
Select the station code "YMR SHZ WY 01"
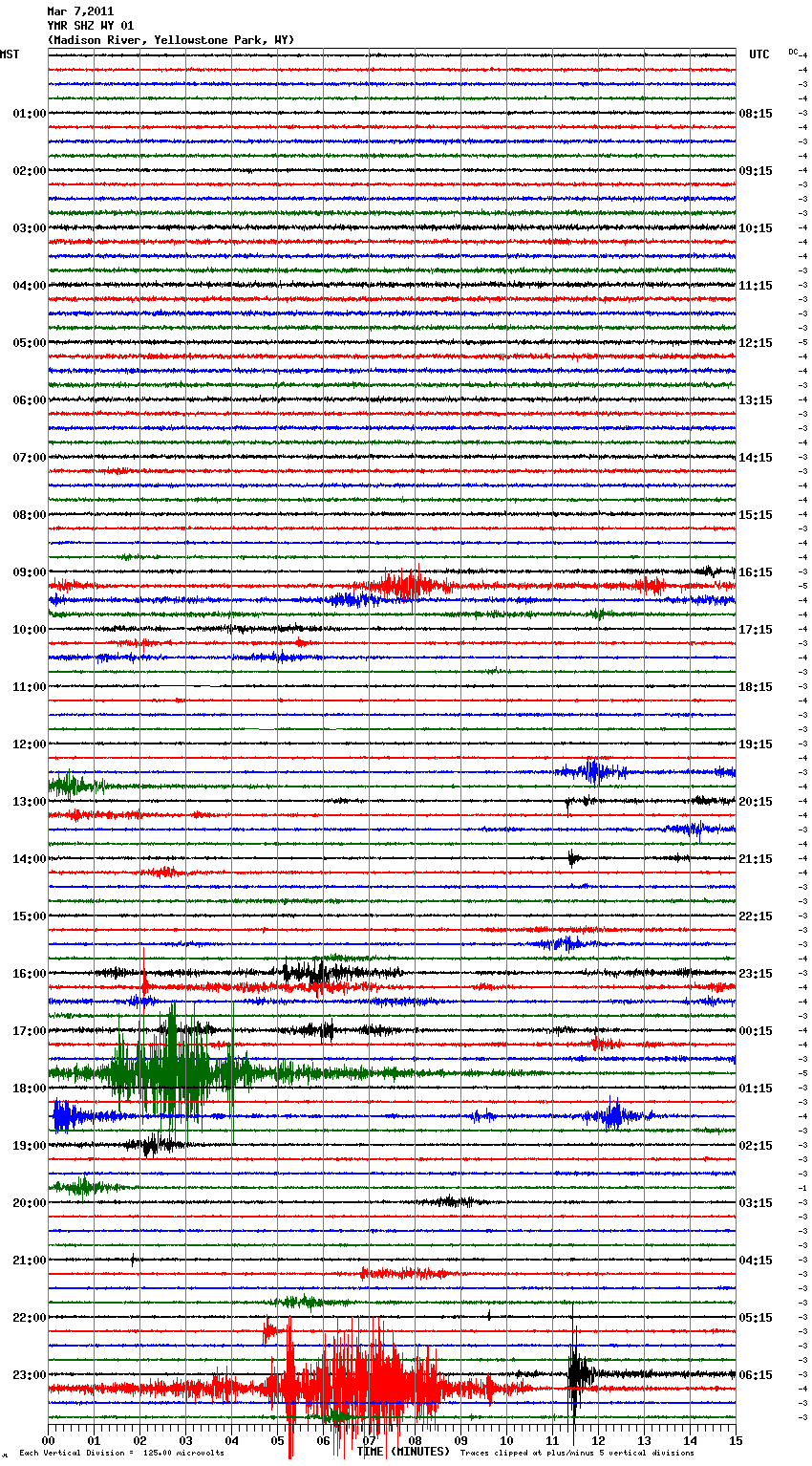(x=91, y=26)
